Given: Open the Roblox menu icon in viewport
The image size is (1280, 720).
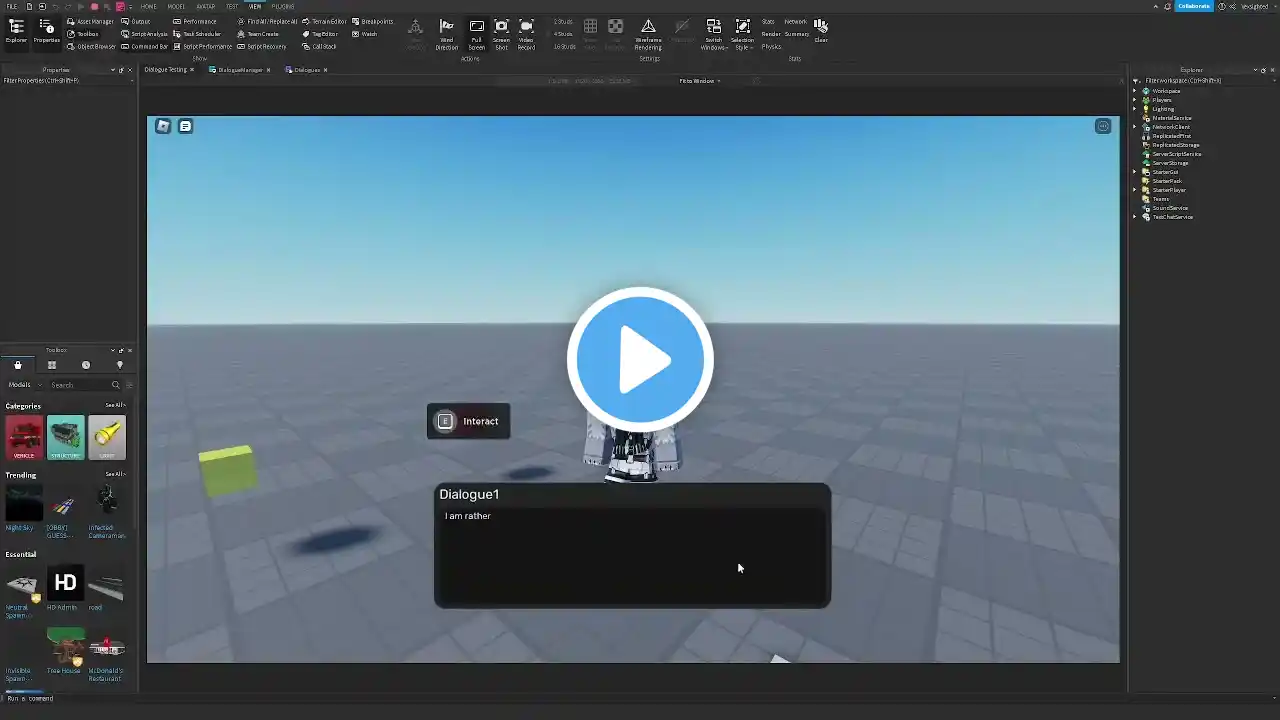Looking at the screenshot, I should [163, 126].
